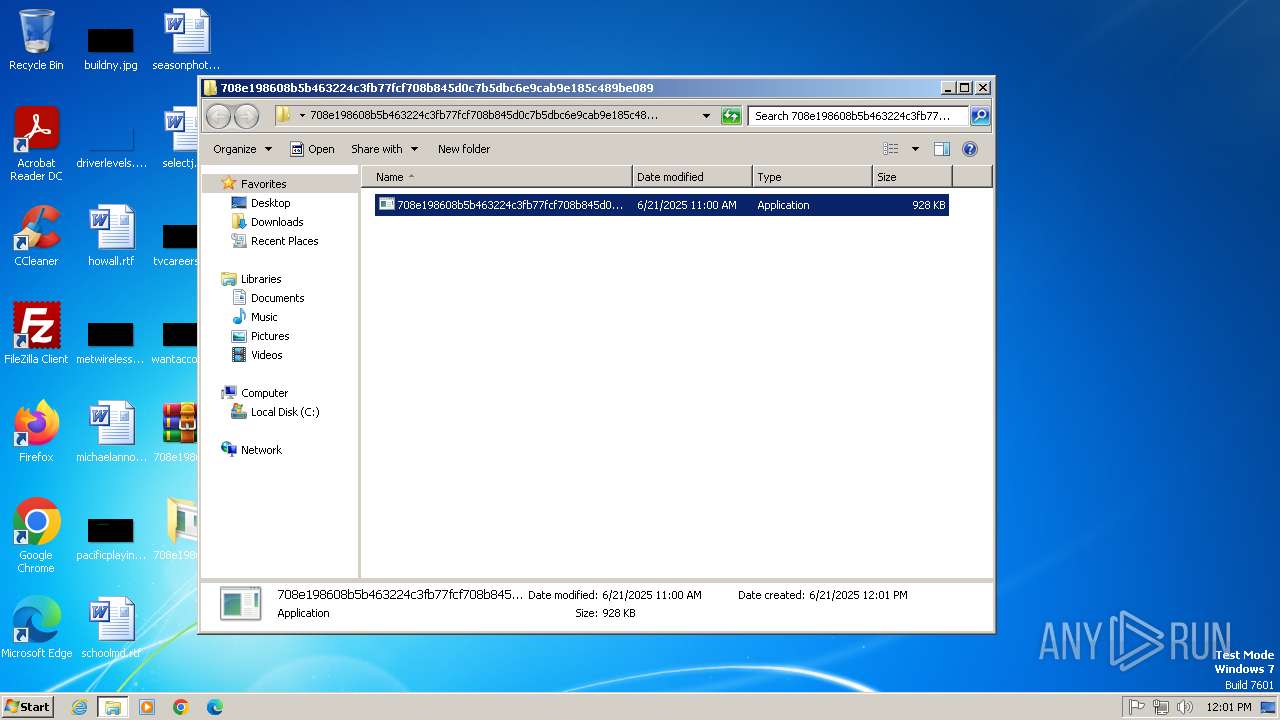Select michaelanno document on desktop

[111, 432]
